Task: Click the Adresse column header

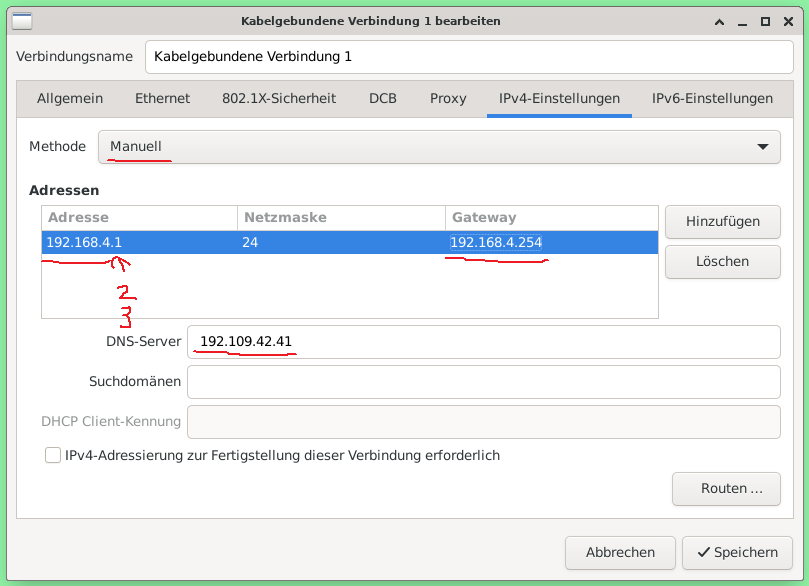Action: [139, 217]
